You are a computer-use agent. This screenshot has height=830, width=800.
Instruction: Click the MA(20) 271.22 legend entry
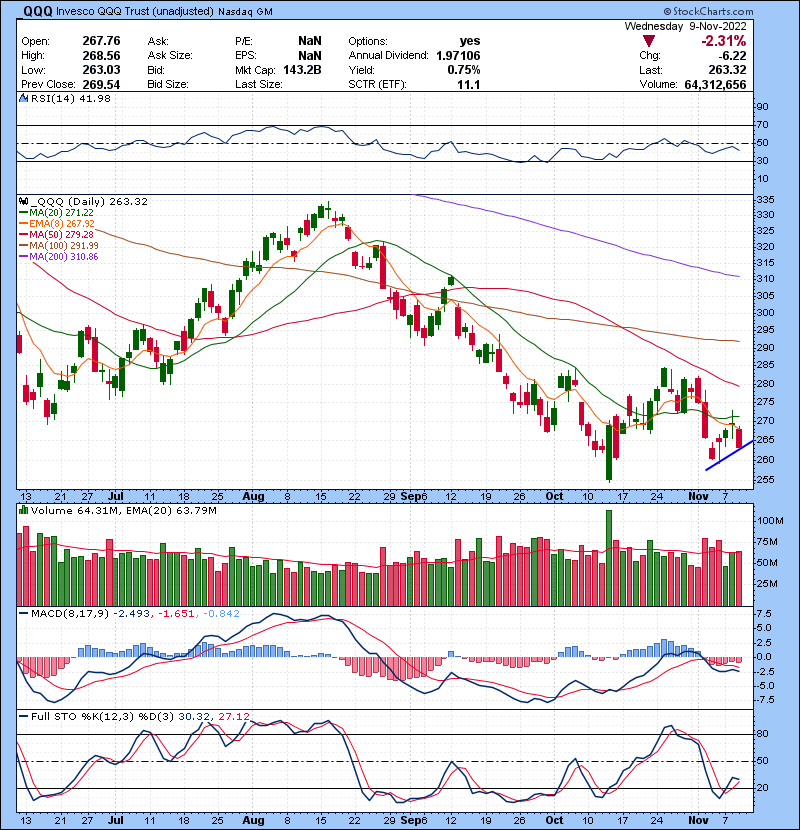(x=56, y=212)
